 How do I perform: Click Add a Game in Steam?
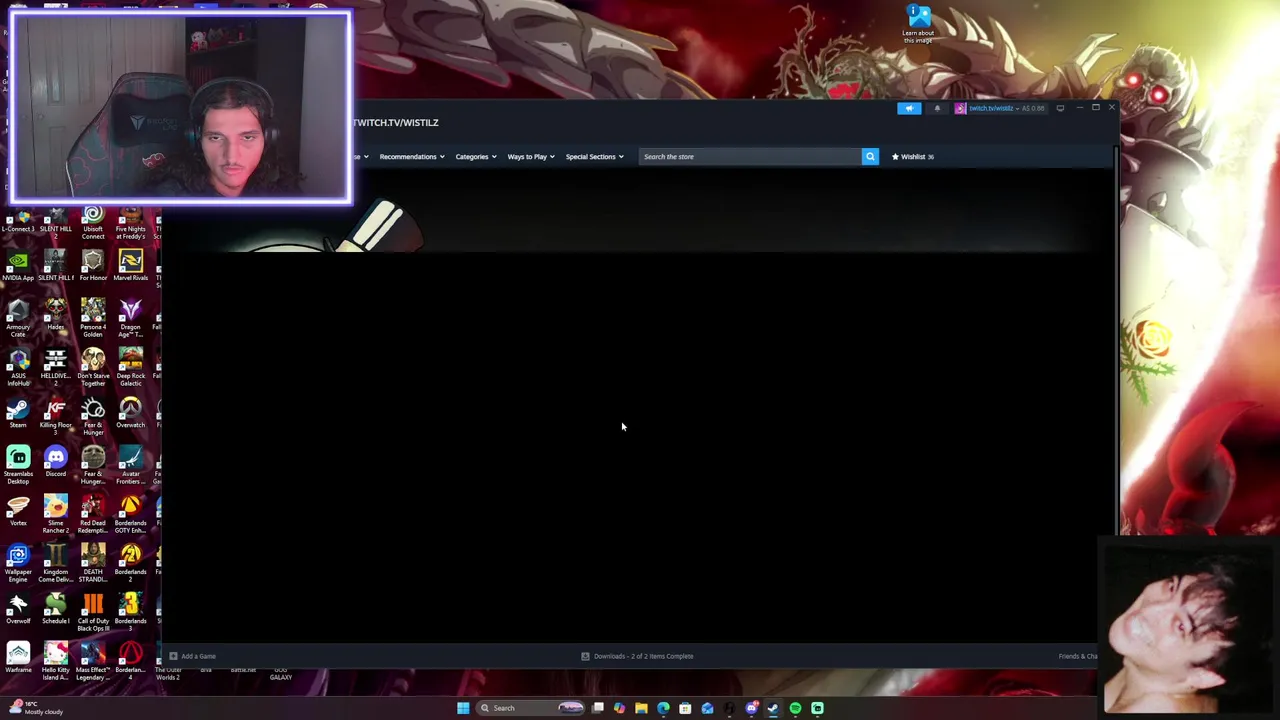click(x=192, y=656)
